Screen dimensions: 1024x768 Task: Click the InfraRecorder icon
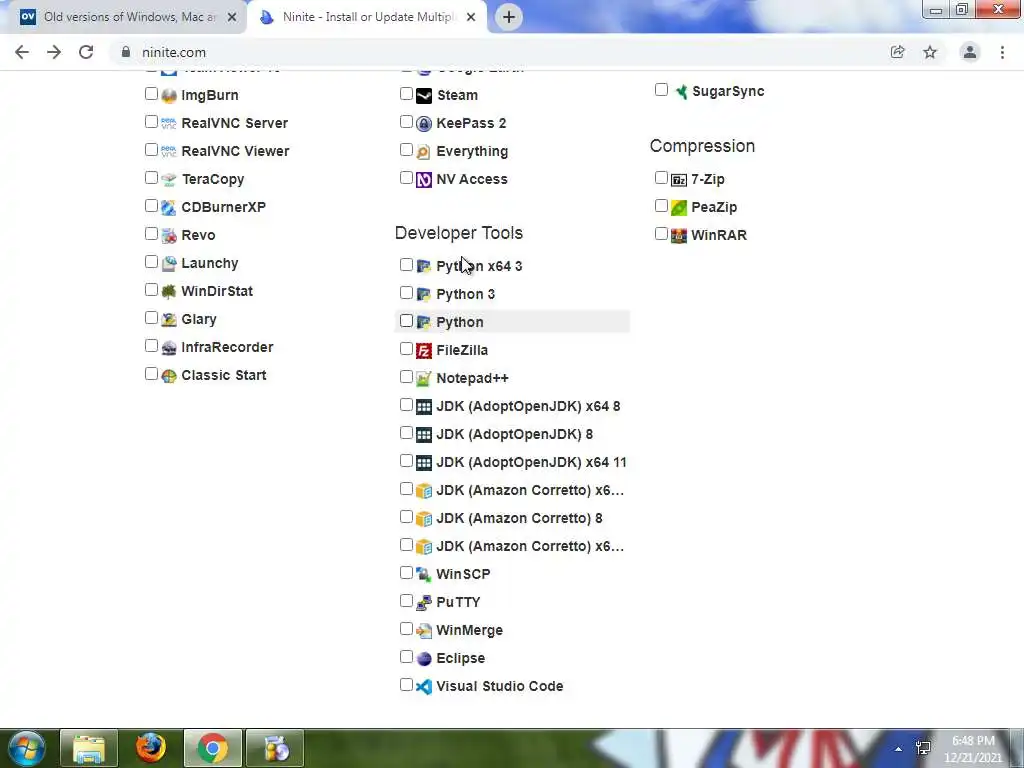coord(169,348)
